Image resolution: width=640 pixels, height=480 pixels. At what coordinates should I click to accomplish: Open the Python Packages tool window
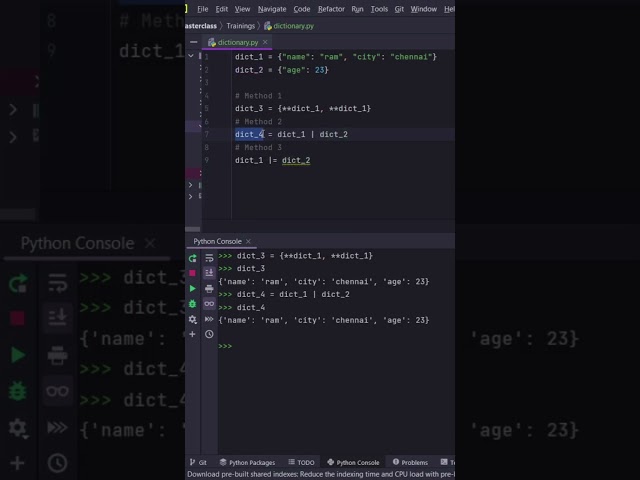click(247, 462)
